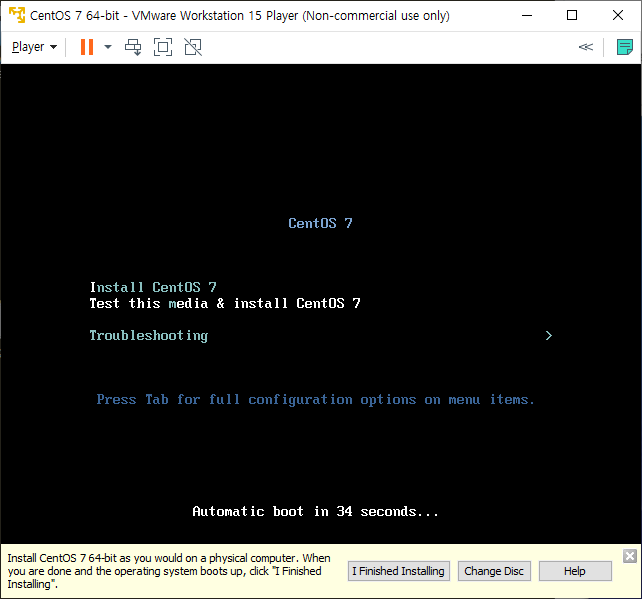Select Install CentOS 7 boot option
642x599 pixels.
(x=153, y=287)
